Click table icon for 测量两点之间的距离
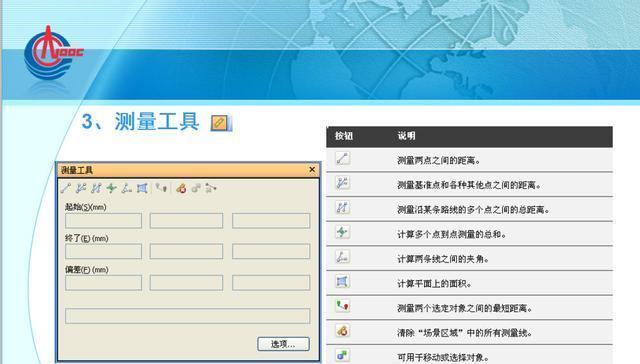640x364 pixels. pos(342,158)
